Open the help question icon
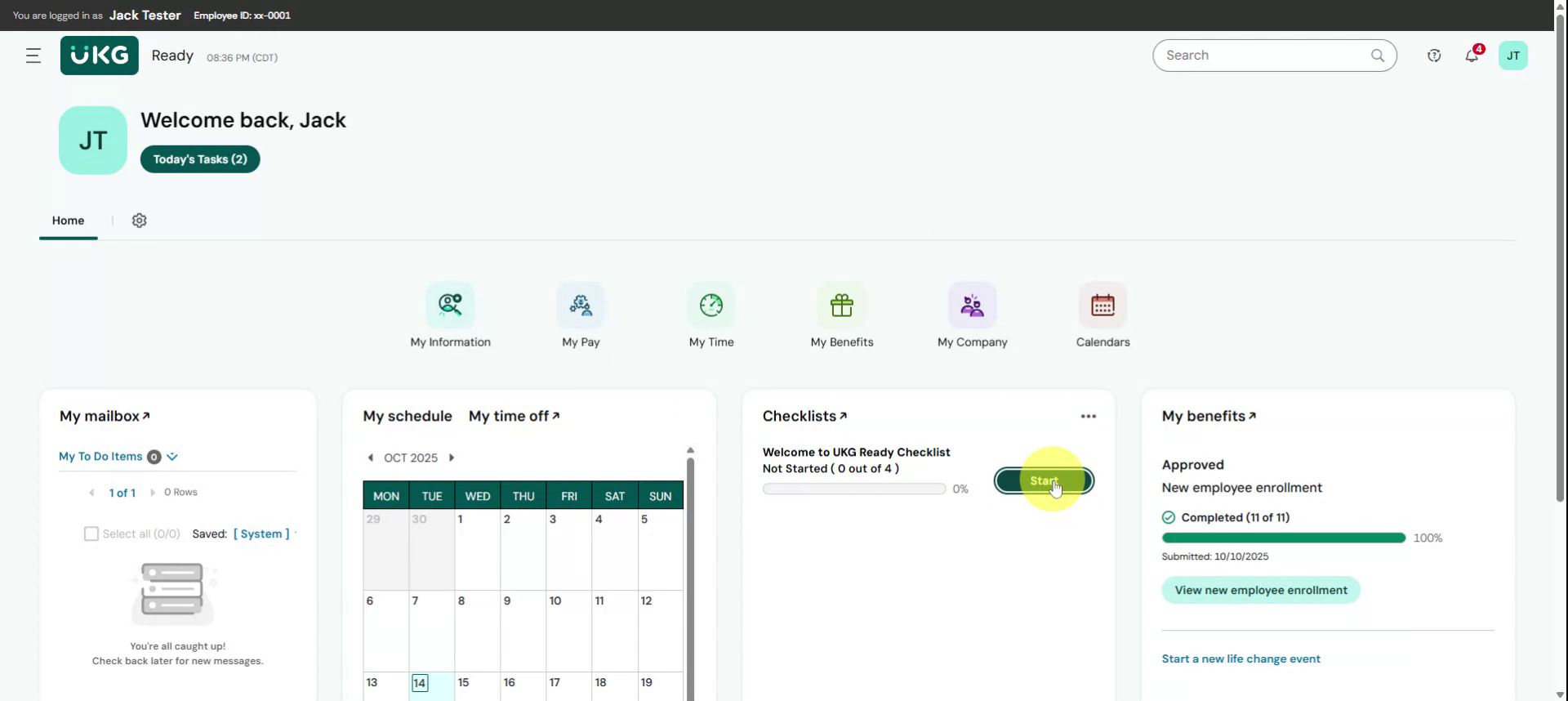The height and width of the screenshot is (701, 1568). point(1434,56)
